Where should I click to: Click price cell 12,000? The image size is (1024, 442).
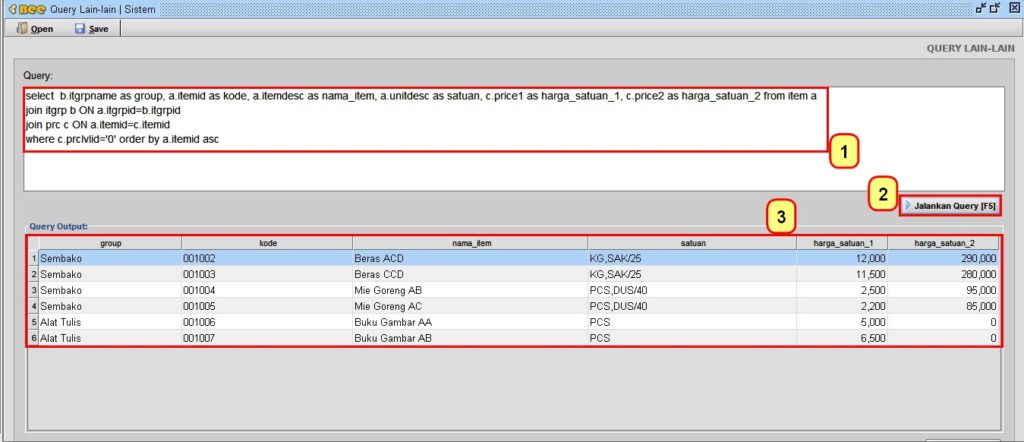pyautogui.click(x=842, y=258)
